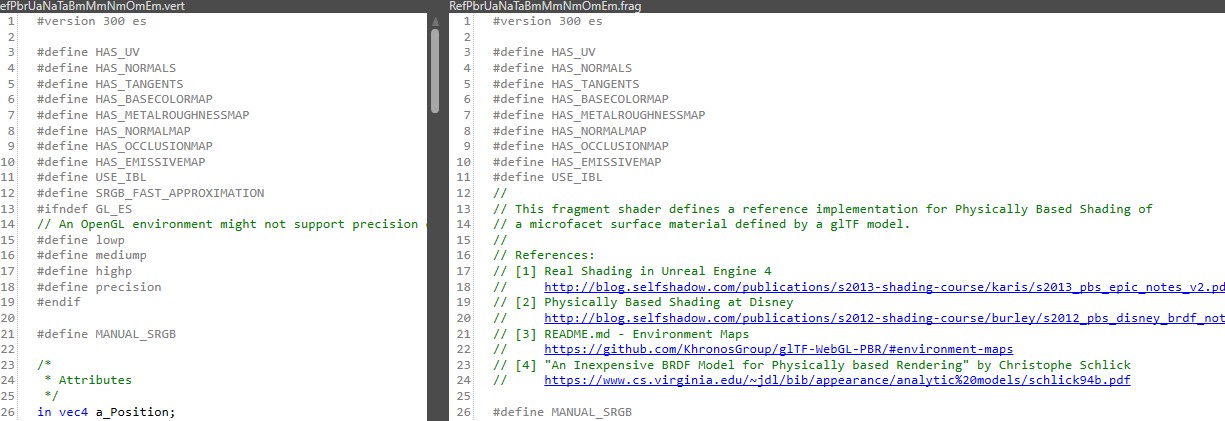This screenshot has width=1225, height=421.
Task: Click '#version 300 es' in the .frag pane
Action: pos(549,21)
